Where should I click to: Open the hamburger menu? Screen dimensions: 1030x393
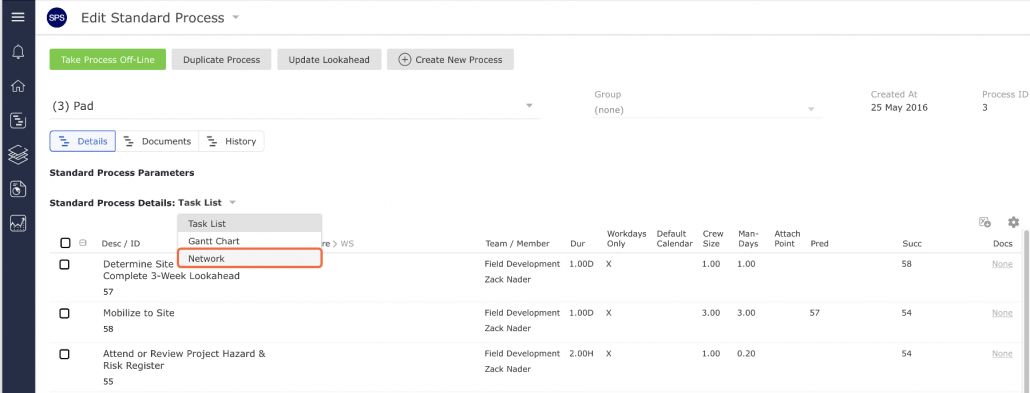click(x=18, y=17)
